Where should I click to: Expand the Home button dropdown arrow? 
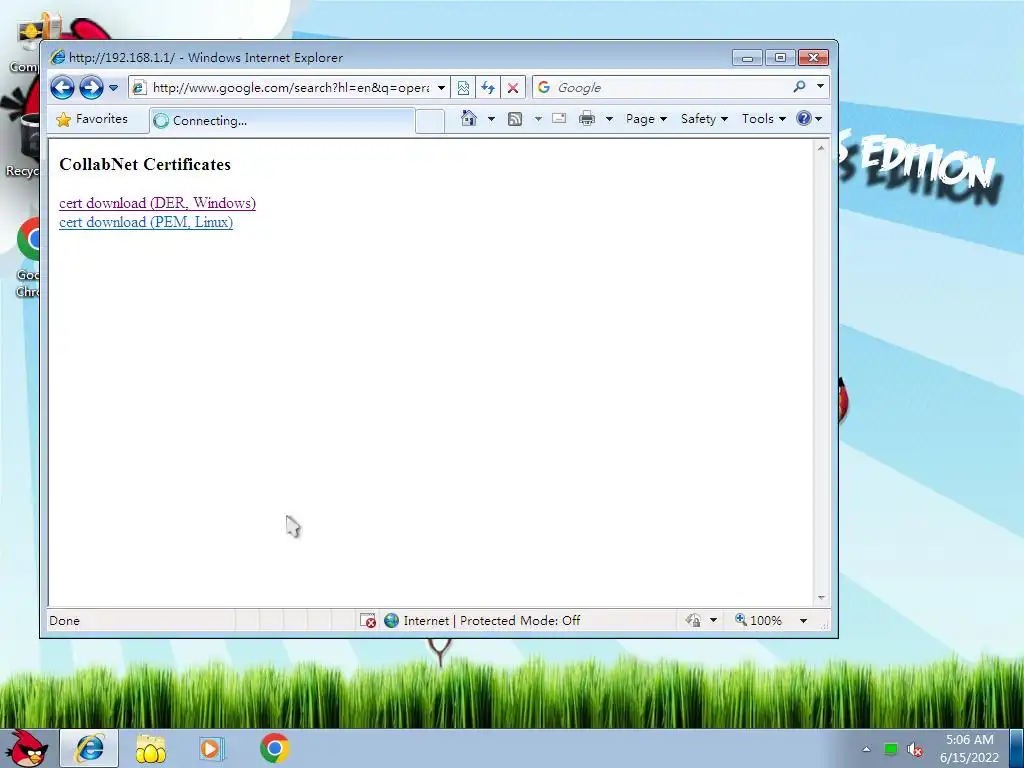491,119
